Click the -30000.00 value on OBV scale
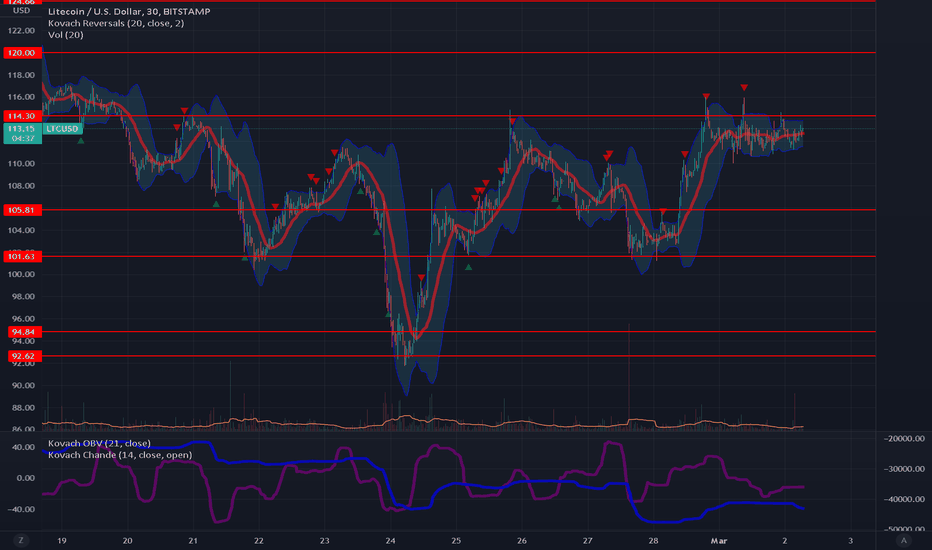The height and width of the screenshot is (550, 932). pyautogui.click(x=904, y=469)
